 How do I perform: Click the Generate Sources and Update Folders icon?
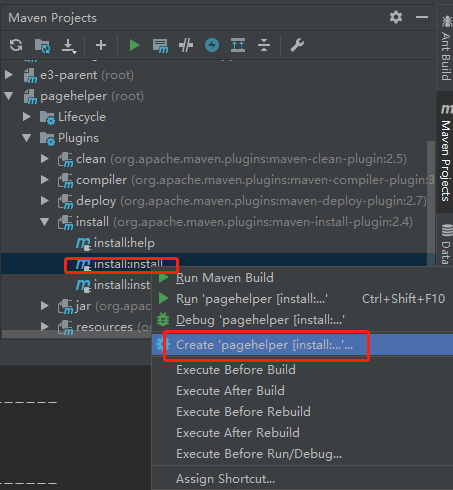[x=42, y=45]
